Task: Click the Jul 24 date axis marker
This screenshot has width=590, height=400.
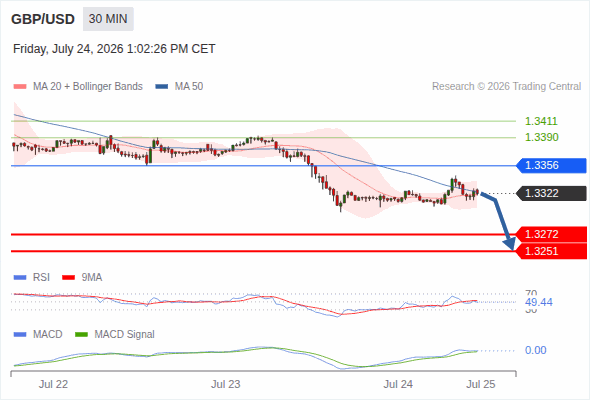Action: coord(398,384)
